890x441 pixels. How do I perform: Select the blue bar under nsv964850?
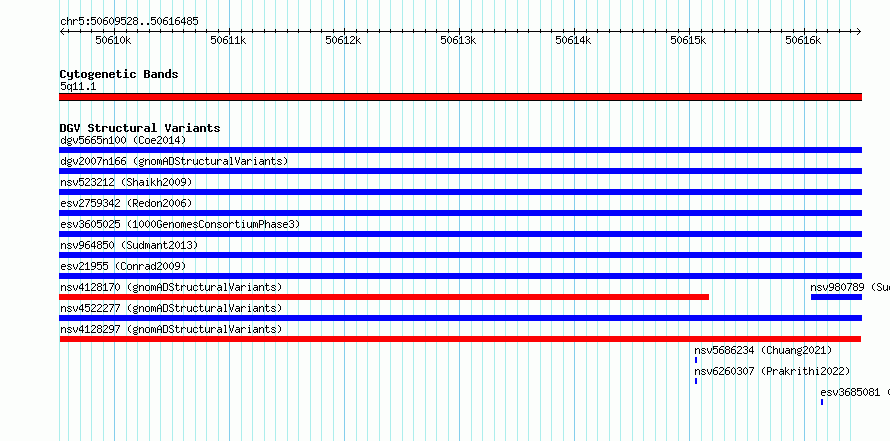460,255
